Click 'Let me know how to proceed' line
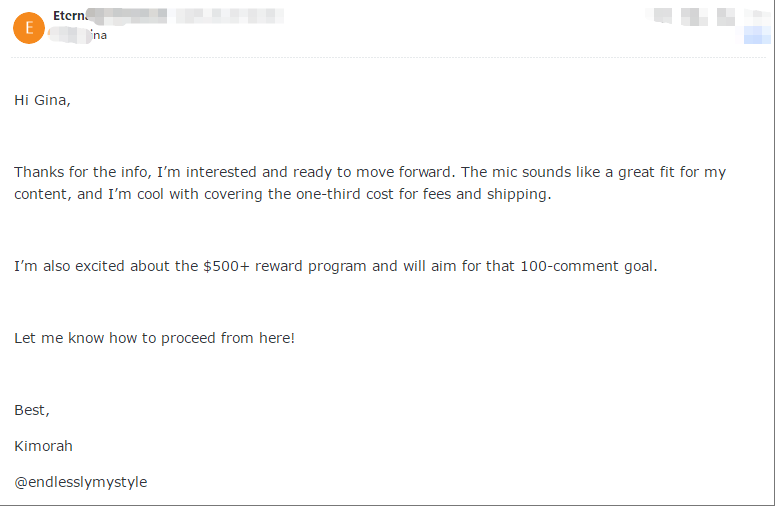This screenshot has width=775, height=506. tap(154, 338)
